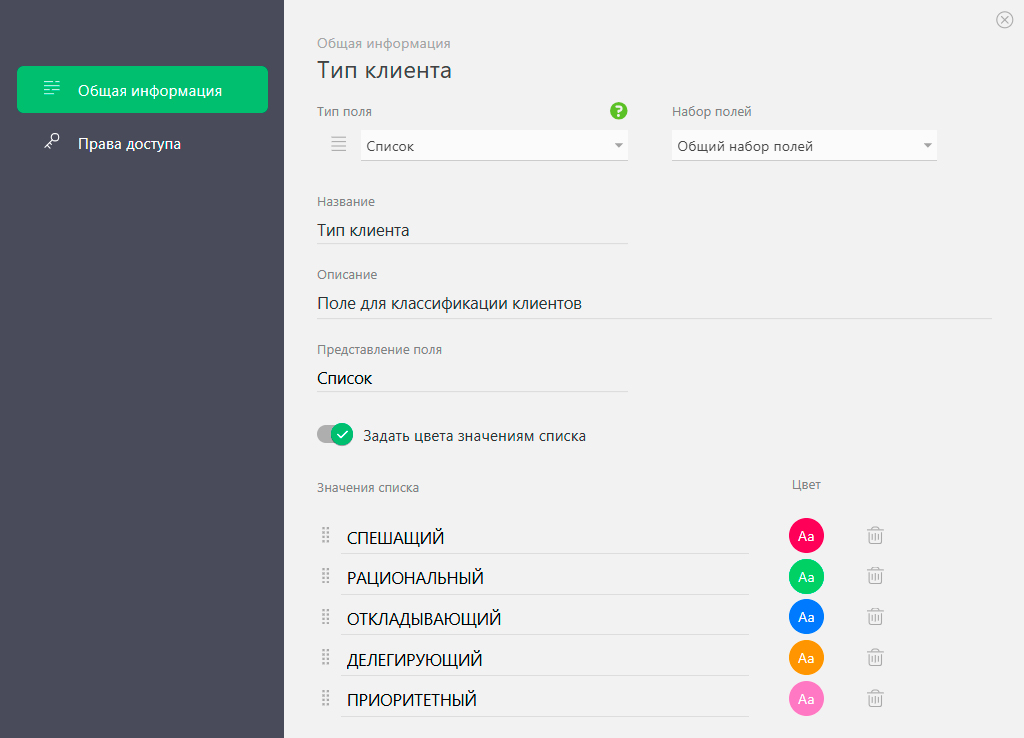Remove the ОТКЛАДЫВАЮЩИЙ value with trash icon
This screenshot has width=1024, height=738.
[x=875, y=616]
